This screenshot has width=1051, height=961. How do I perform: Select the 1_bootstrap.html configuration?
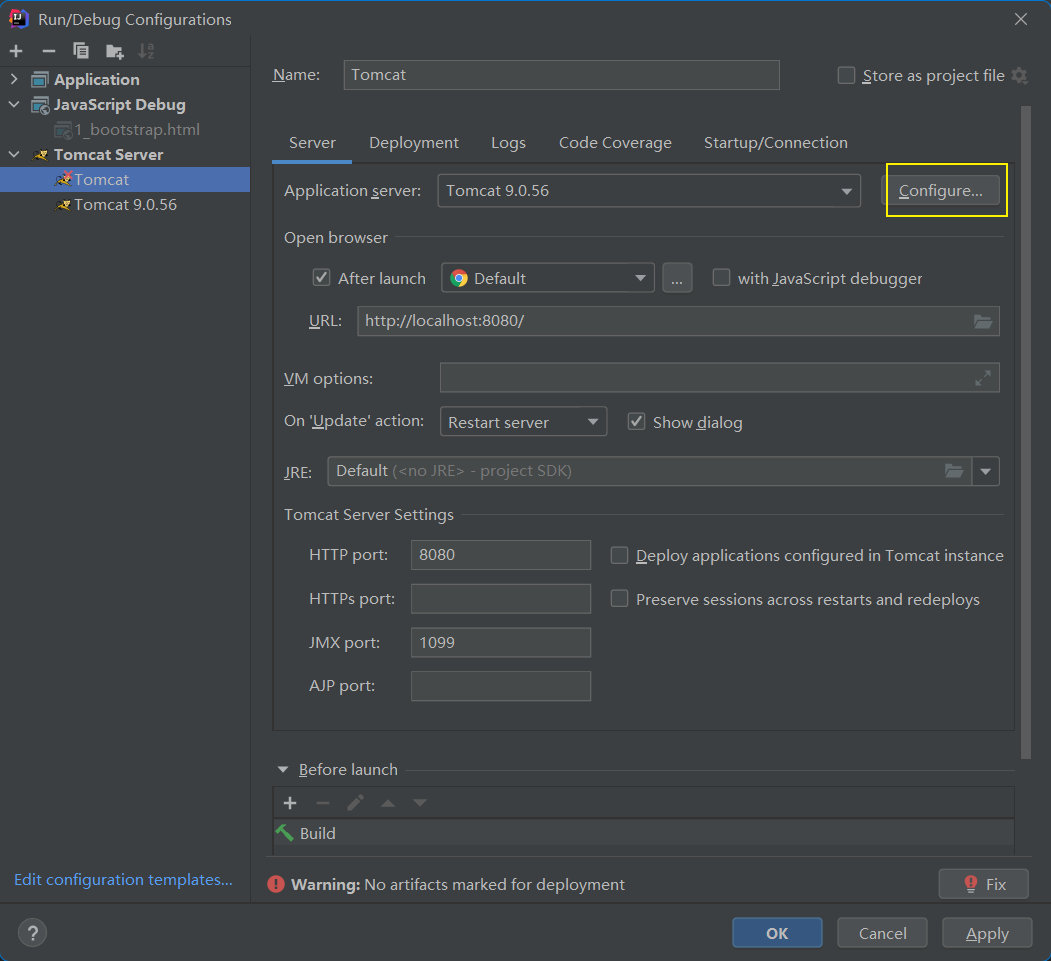[x=125, y=129]
